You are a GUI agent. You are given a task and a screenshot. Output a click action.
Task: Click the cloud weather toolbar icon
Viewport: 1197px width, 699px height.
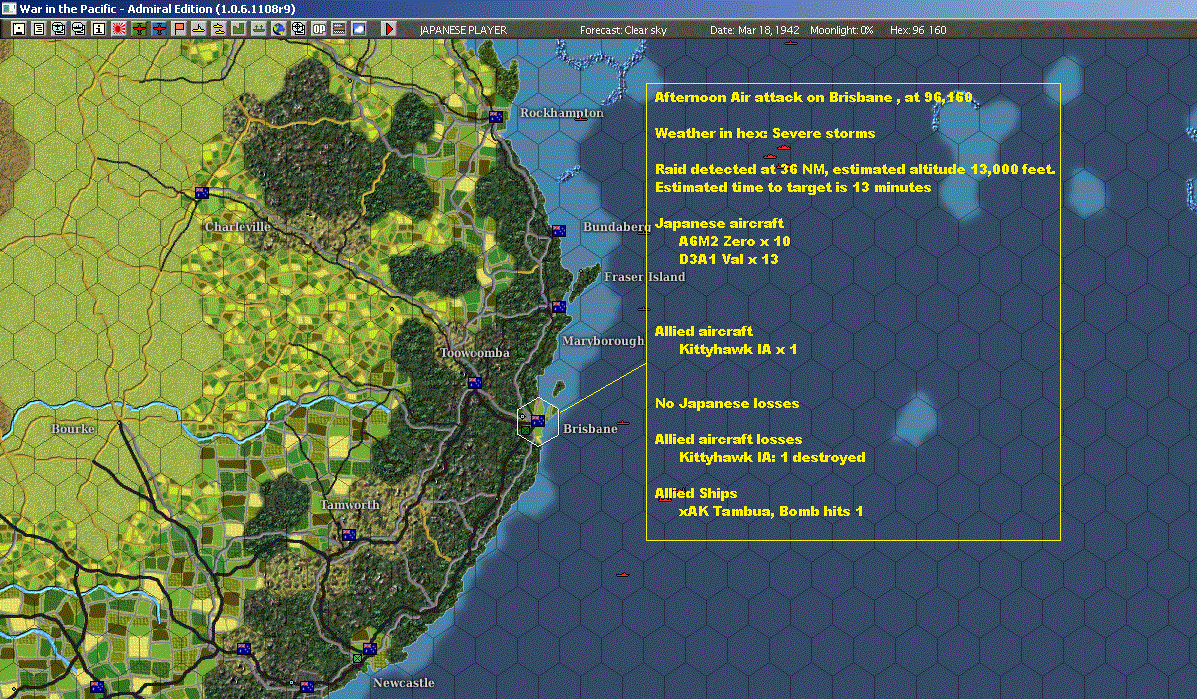pos(359,29)
